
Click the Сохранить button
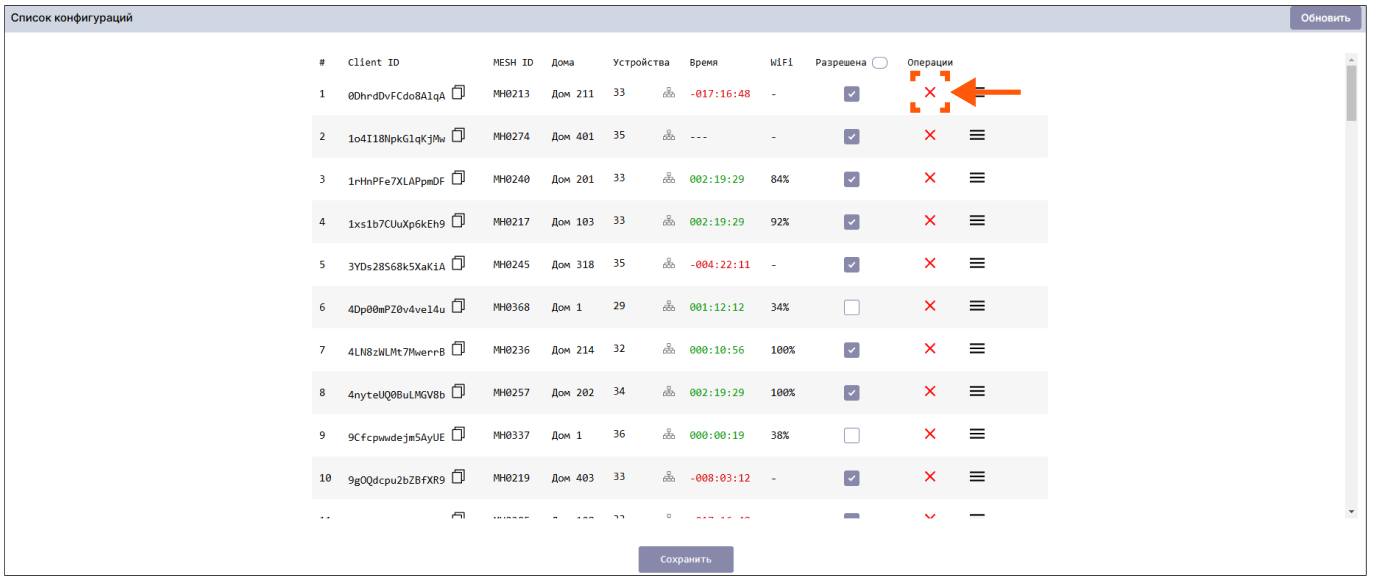tap(686, 559)
